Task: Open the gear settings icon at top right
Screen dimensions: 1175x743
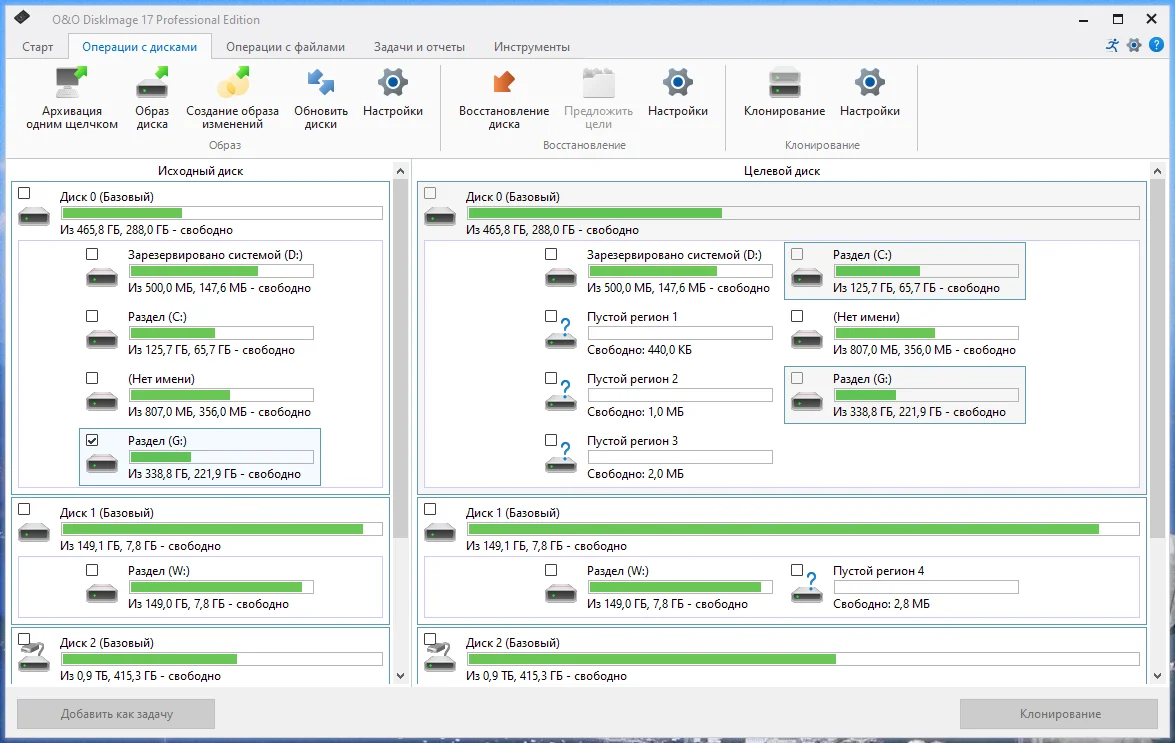Action: point(1134,46)
